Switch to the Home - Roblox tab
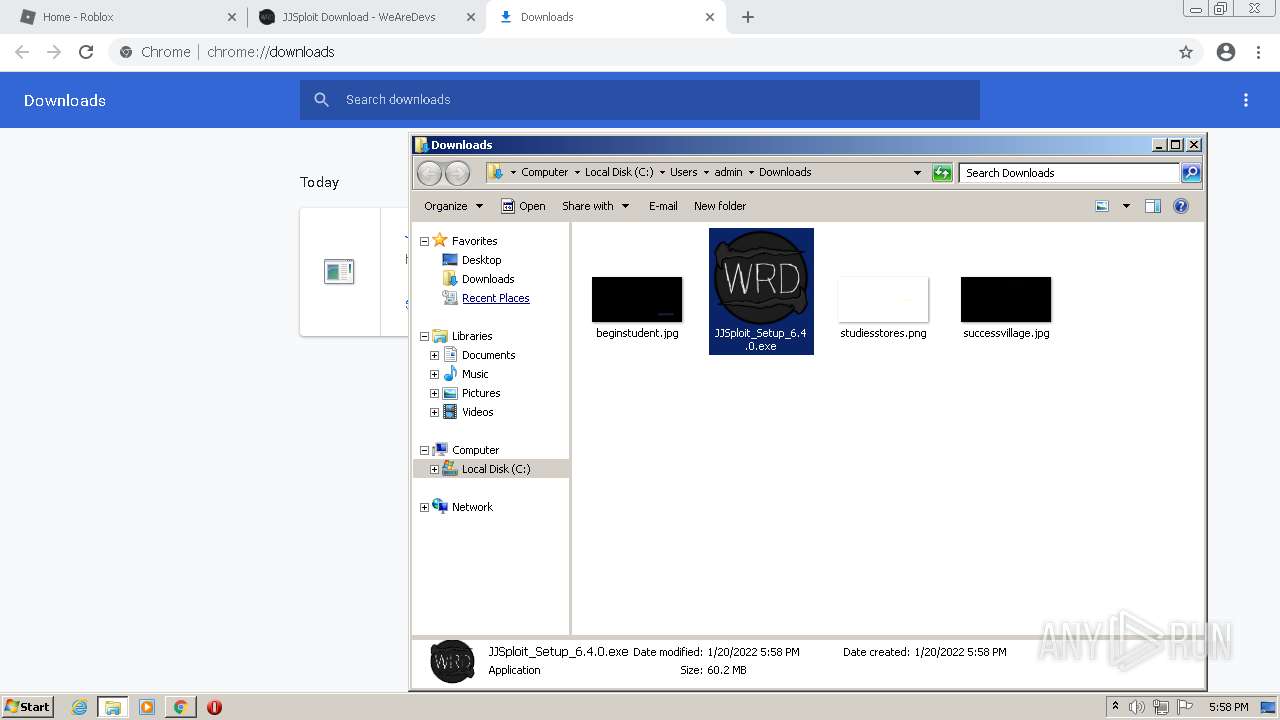Screen dimensions: 1280x720 [x=124, y=17]
